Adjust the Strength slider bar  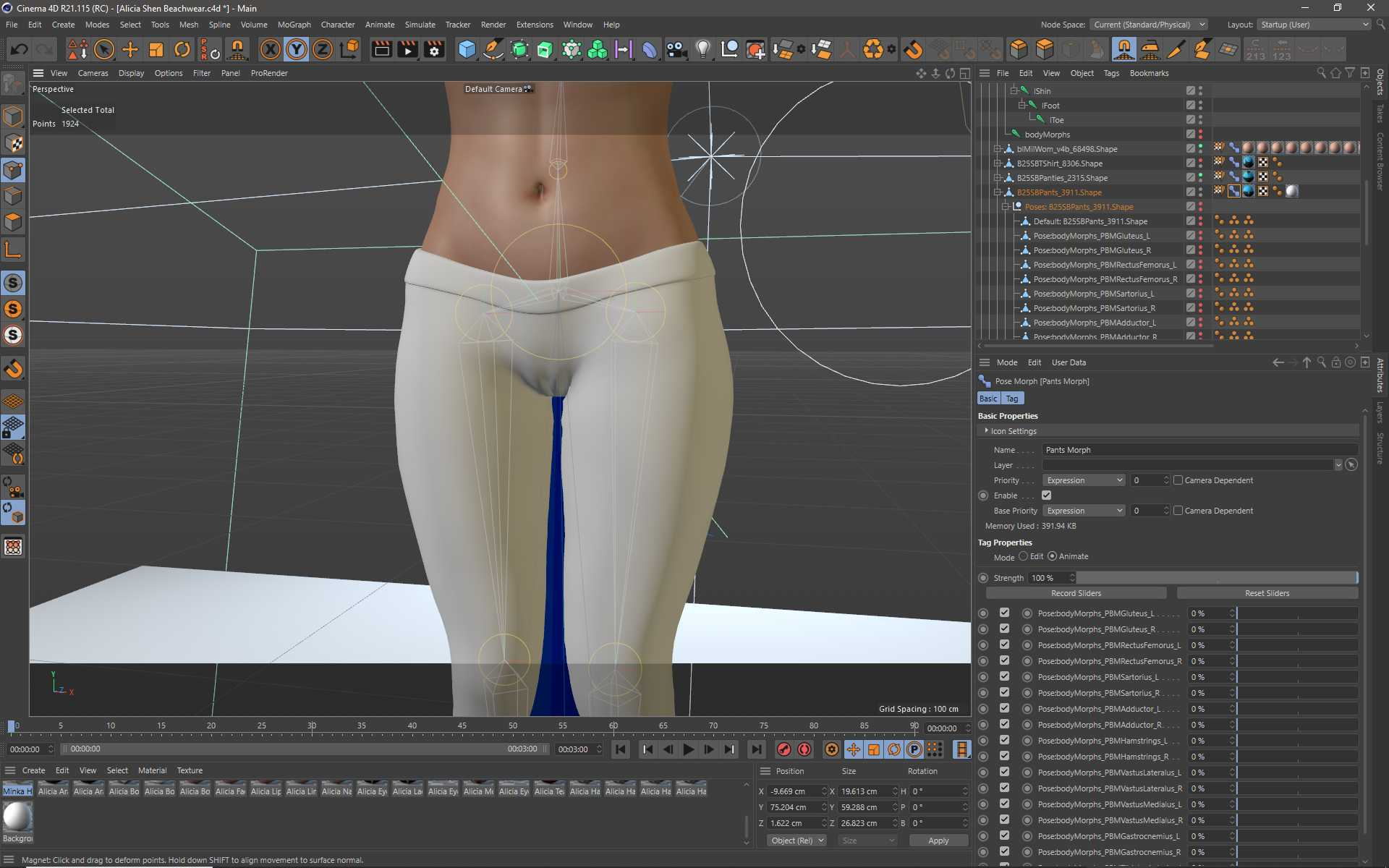tap(1217, 578)
